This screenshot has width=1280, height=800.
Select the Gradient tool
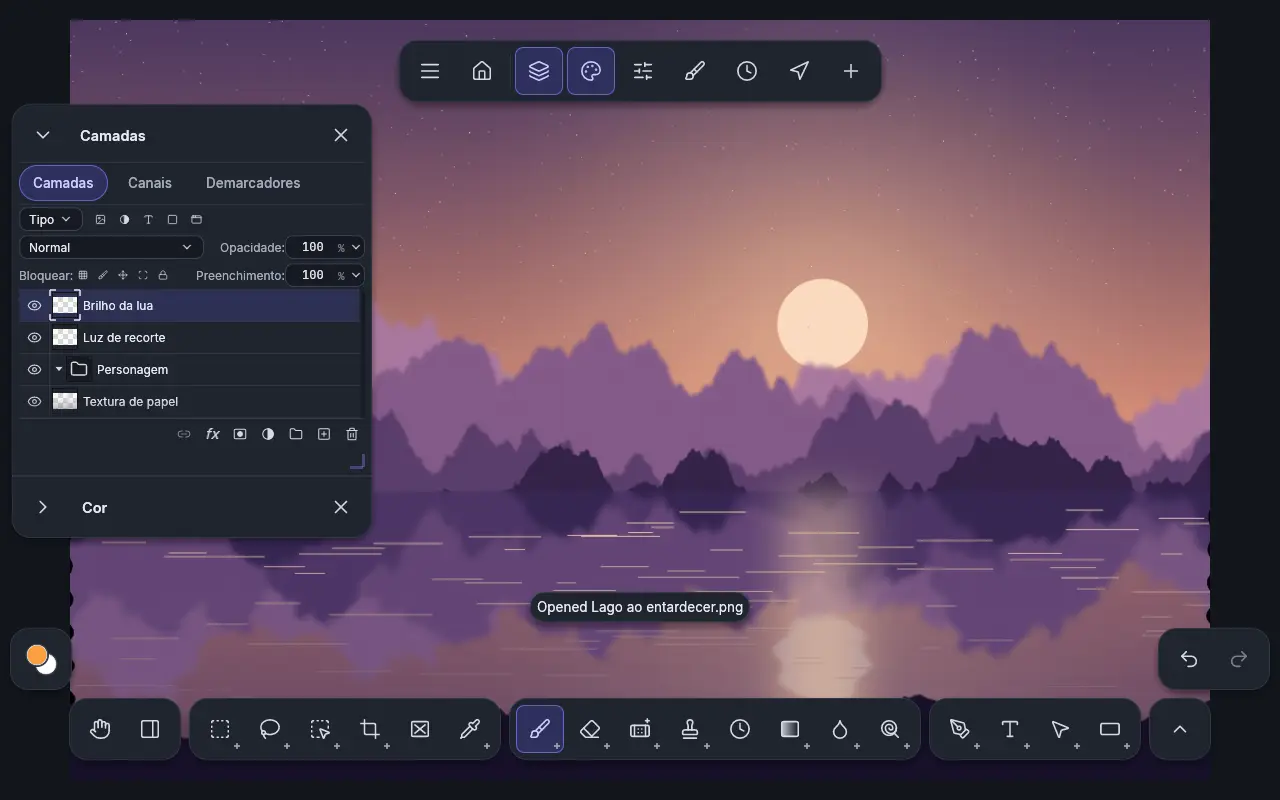tap(790, 729)
